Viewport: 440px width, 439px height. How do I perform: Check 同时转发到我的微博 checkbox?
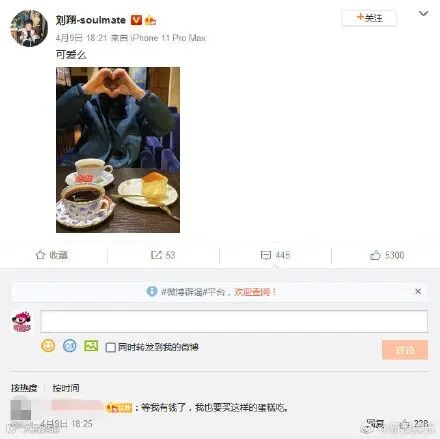110,347
